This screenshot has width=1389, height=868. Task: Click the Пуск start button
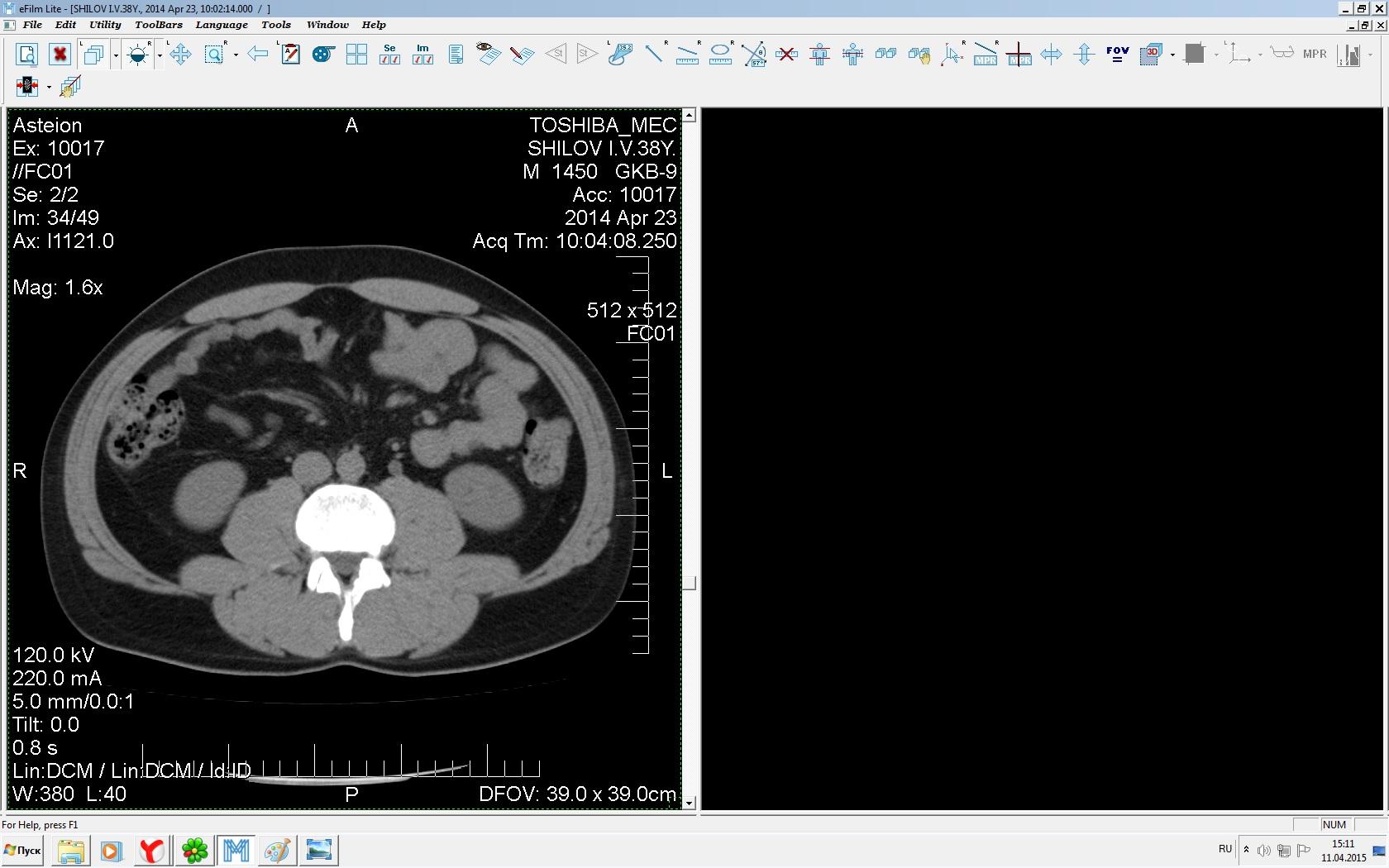(x=23, y=850)
